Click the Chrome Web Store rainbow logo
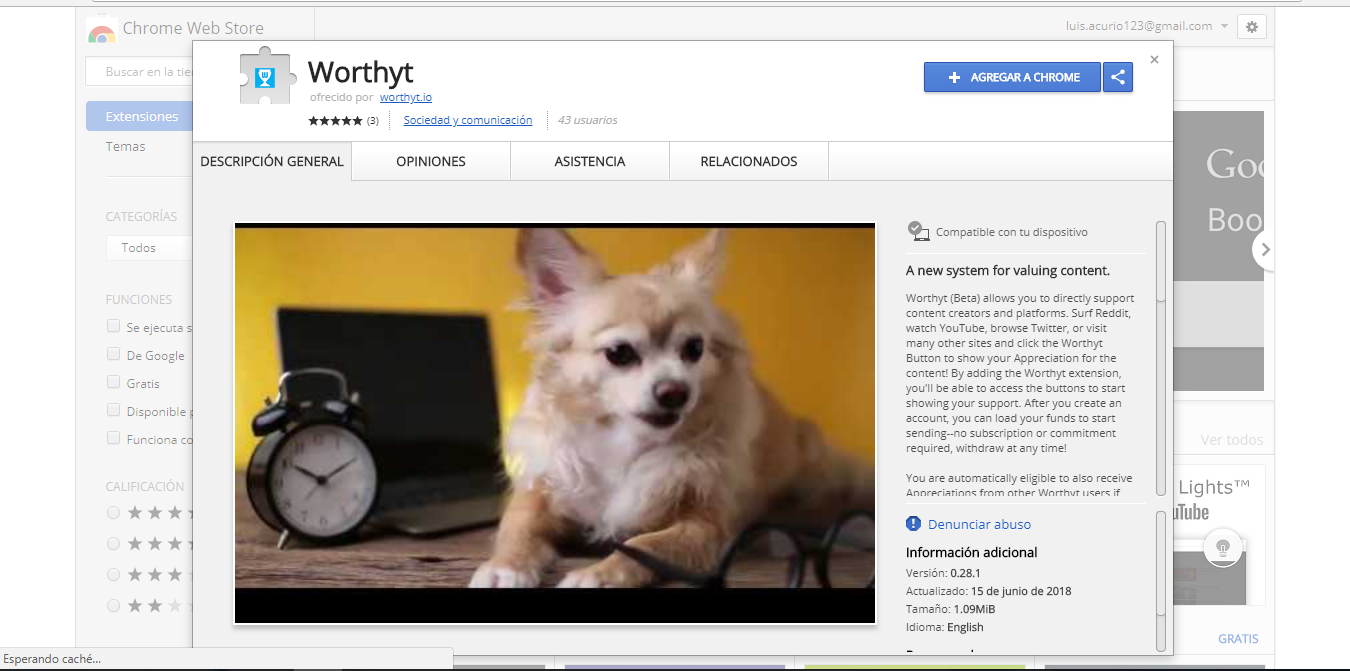1350x671 pixels. click(x=101, y=30)
